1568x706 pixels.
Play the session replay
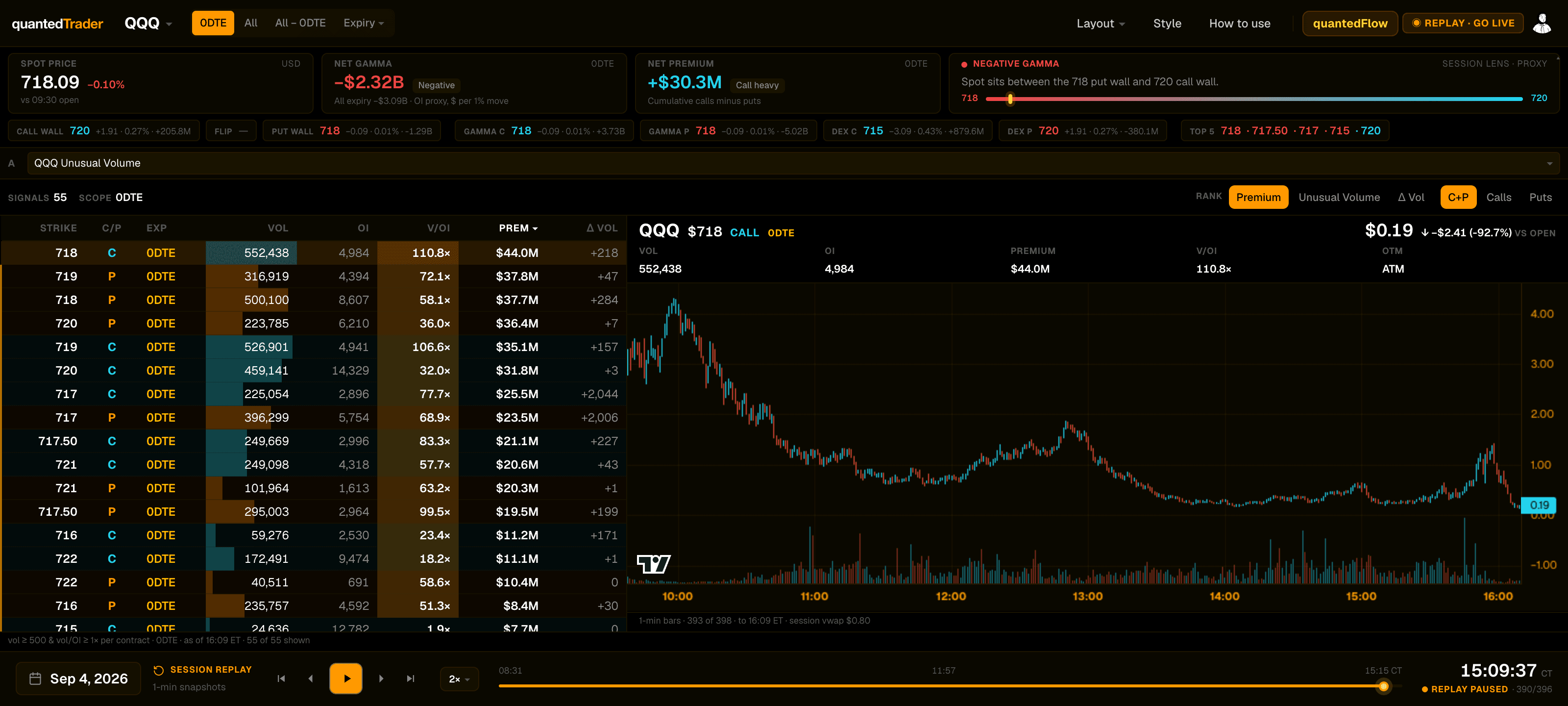pyautogui.click(x=346, y=679)
